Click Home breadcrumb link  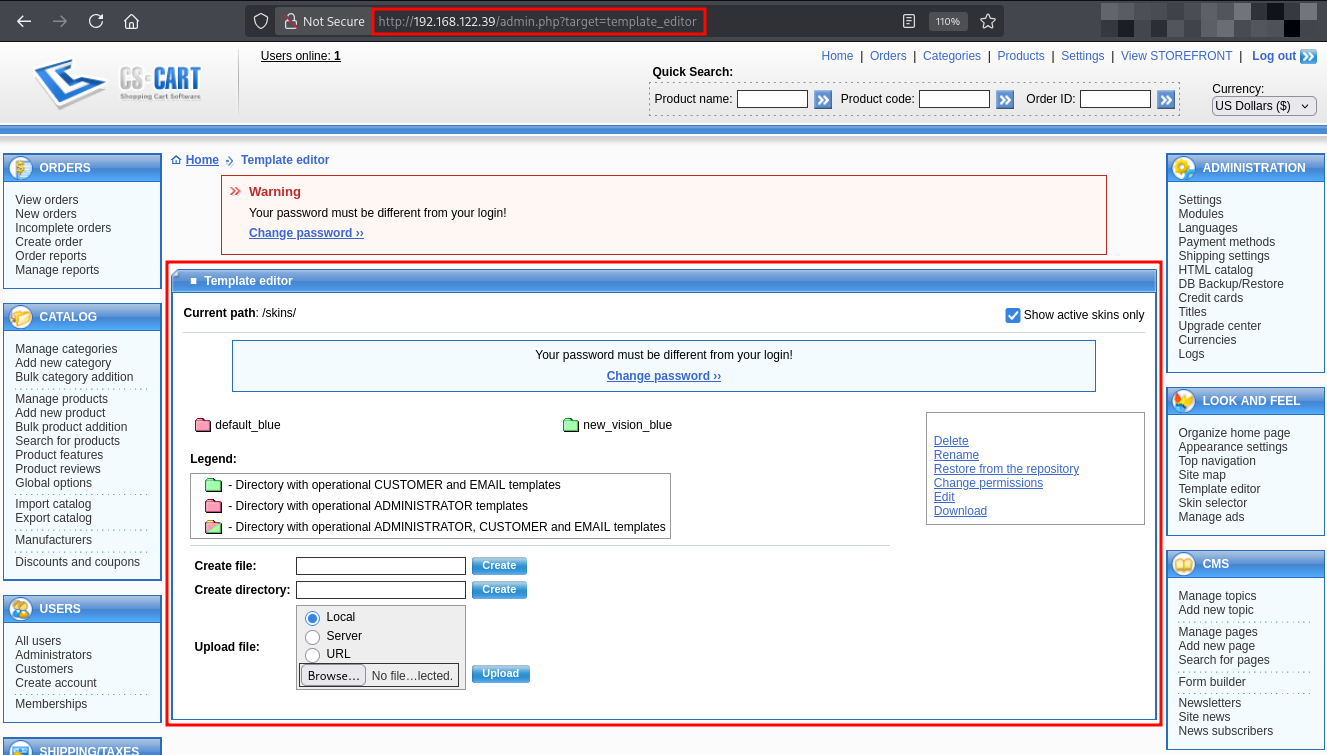[x=202, y=160]
